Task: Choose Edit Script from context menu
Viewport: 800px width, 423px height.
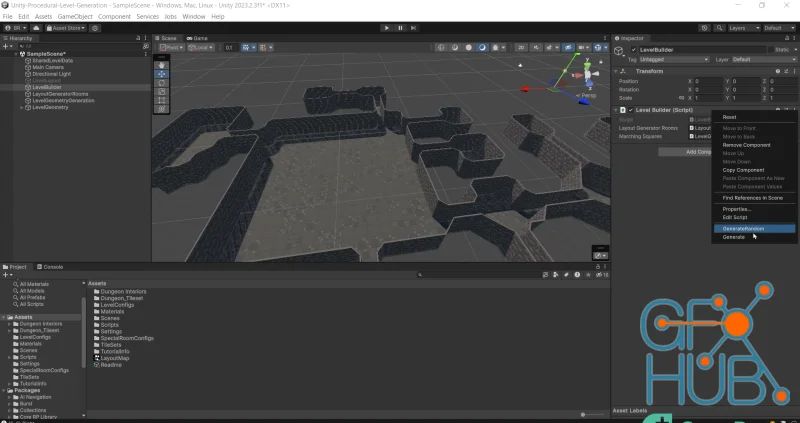Action: coord(754,217)
